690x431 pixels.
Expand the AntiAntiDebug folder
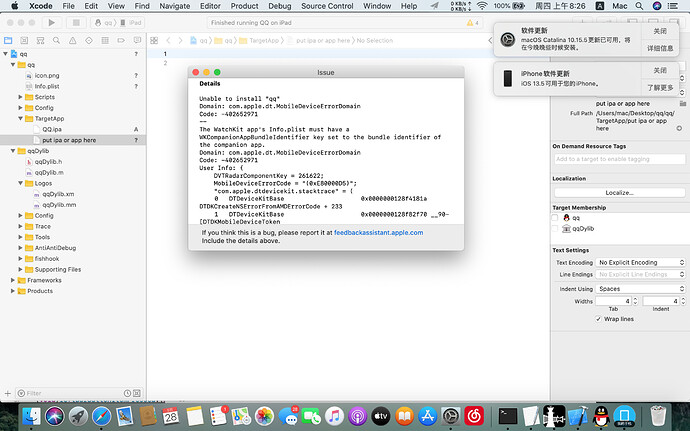pyautogui.click(x=20, y=248)
